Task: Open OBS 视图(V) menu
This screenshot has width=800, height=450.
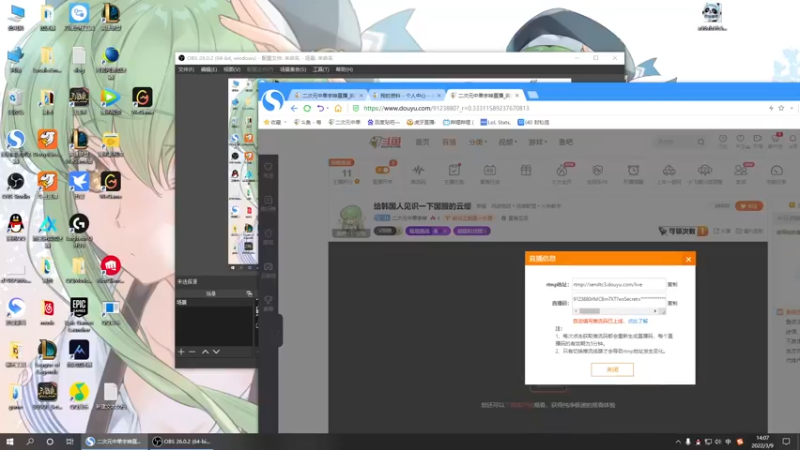Action: point(232,69)
